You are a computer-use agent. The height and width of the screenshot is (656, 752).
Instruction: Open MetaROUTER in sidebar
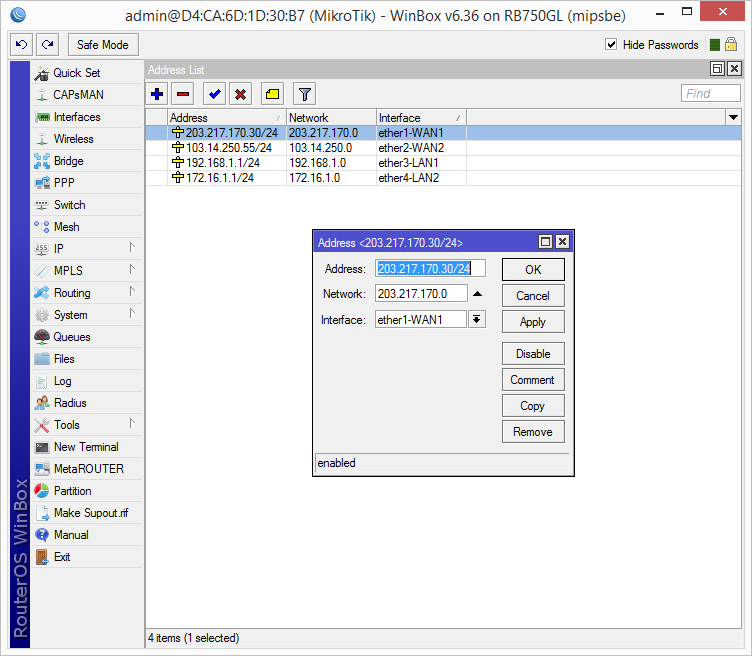88,469
